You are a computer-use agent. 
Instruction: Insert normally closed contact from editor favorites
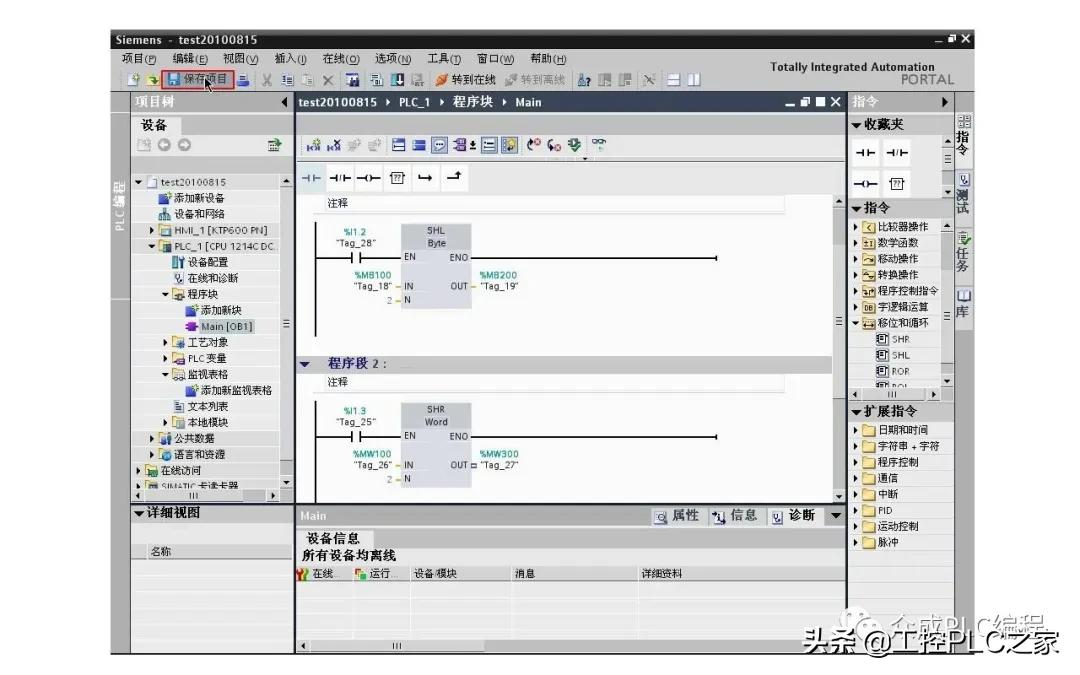pyautogui.click(x=340, y=178)
